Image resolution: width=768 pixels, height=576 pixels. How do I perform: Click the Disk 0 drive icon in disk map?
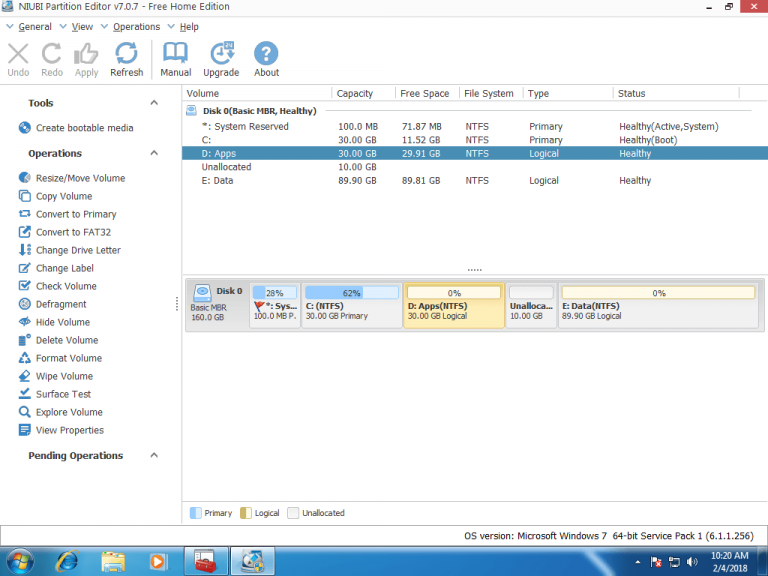(202, 293)
